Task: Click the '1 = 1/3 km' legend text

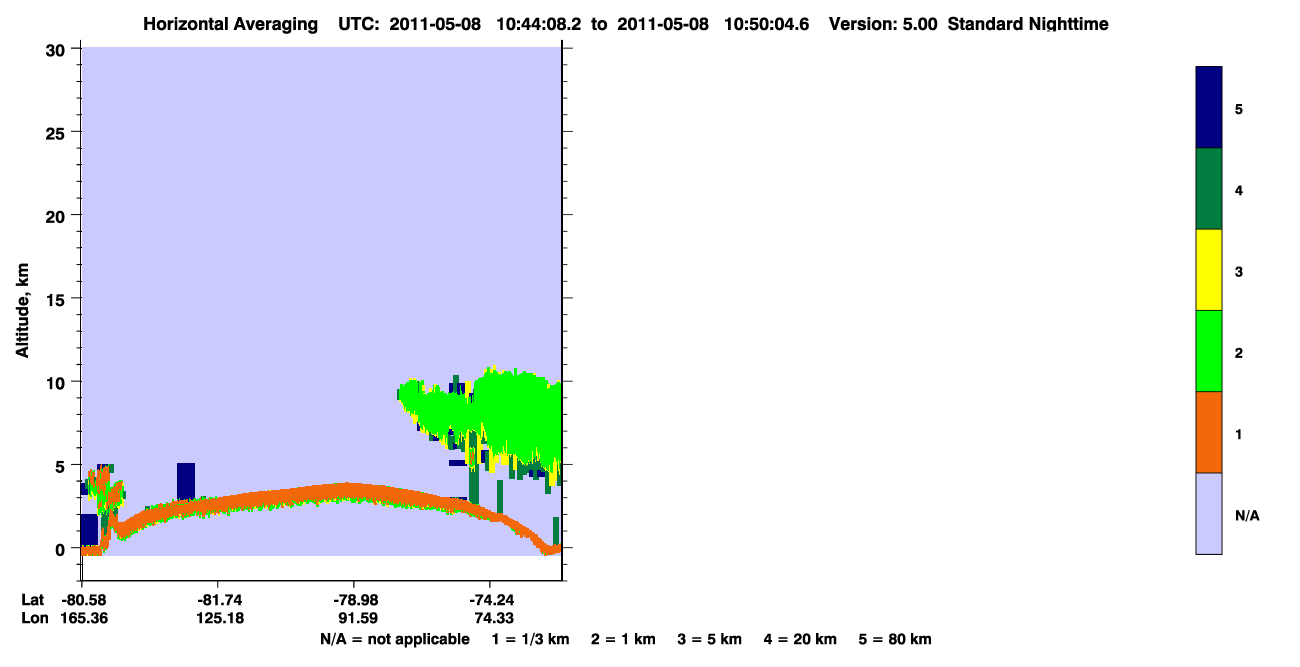Action: pyautogui.click(x=531, y=639)
